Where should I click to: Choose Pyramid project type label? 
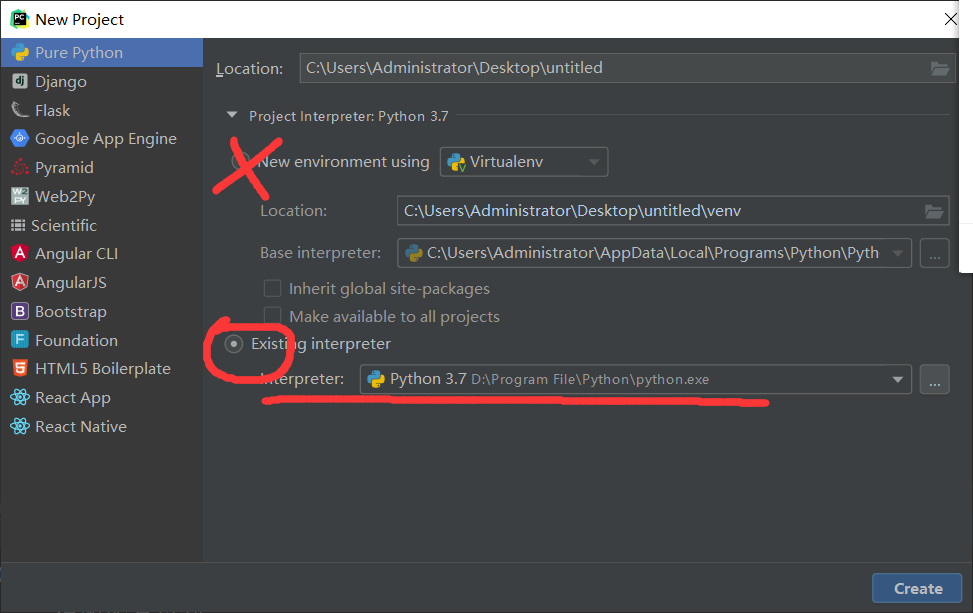click(x=65, y=168)
